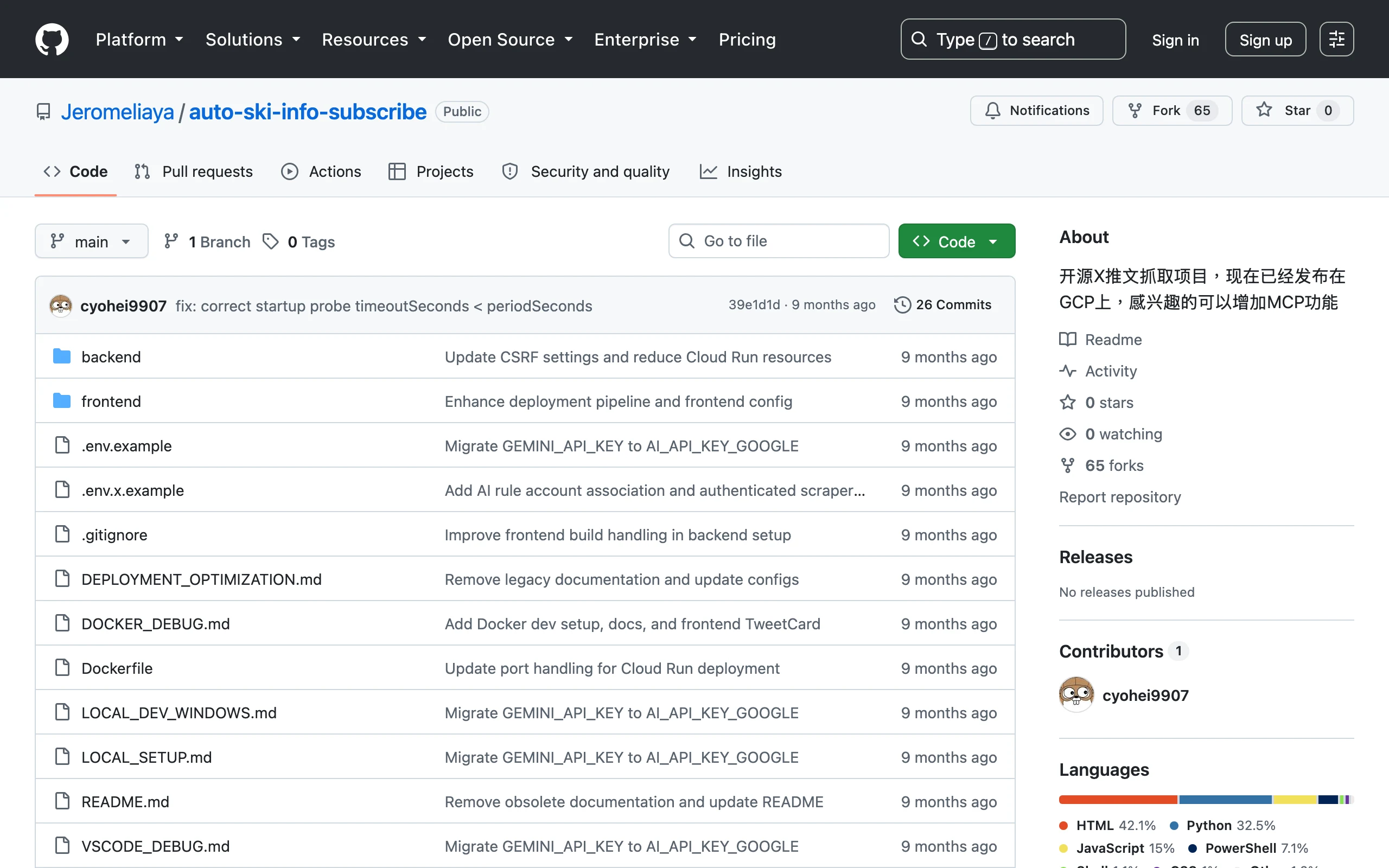The width and height of the screenshot is (1389, 868).
Task: Click the yellow JavaScript segment of language bar
Action: click(1295, 800)
